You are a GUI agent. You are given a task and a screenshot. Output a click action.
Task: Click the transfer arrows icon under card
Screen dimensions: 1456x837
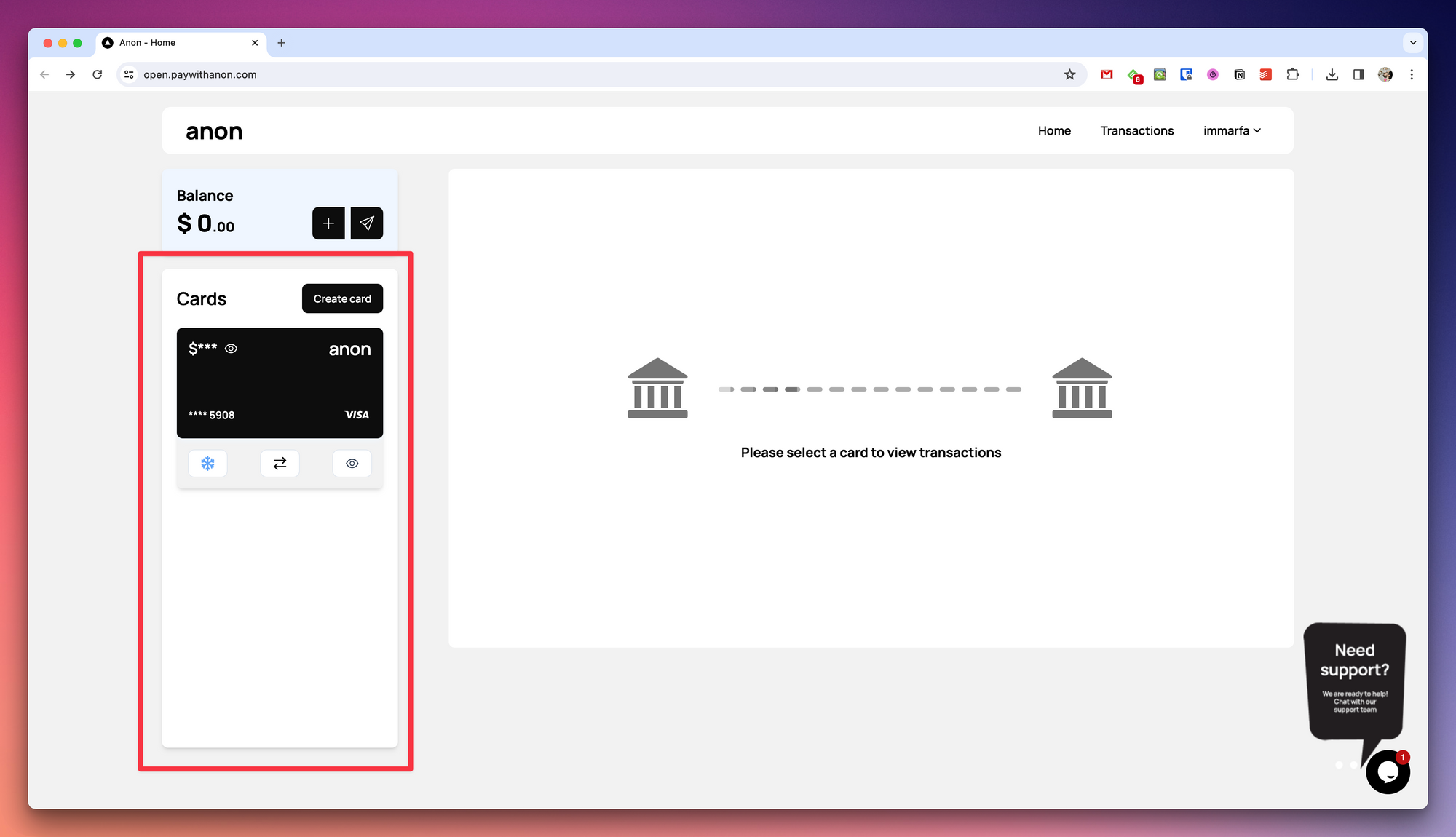point(280,464)
